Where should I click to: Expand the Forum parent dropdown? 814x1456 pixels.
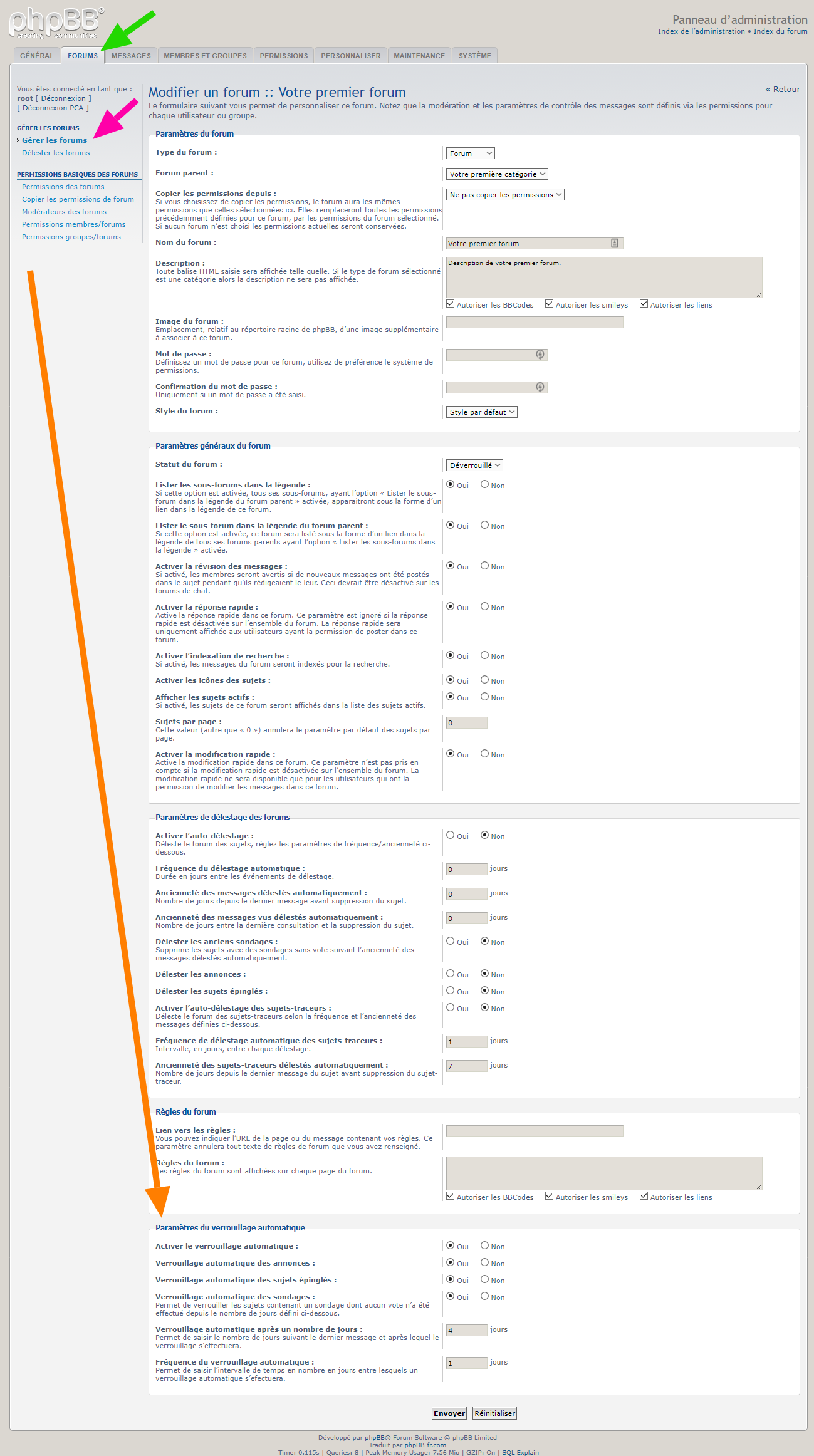[497, 174]
